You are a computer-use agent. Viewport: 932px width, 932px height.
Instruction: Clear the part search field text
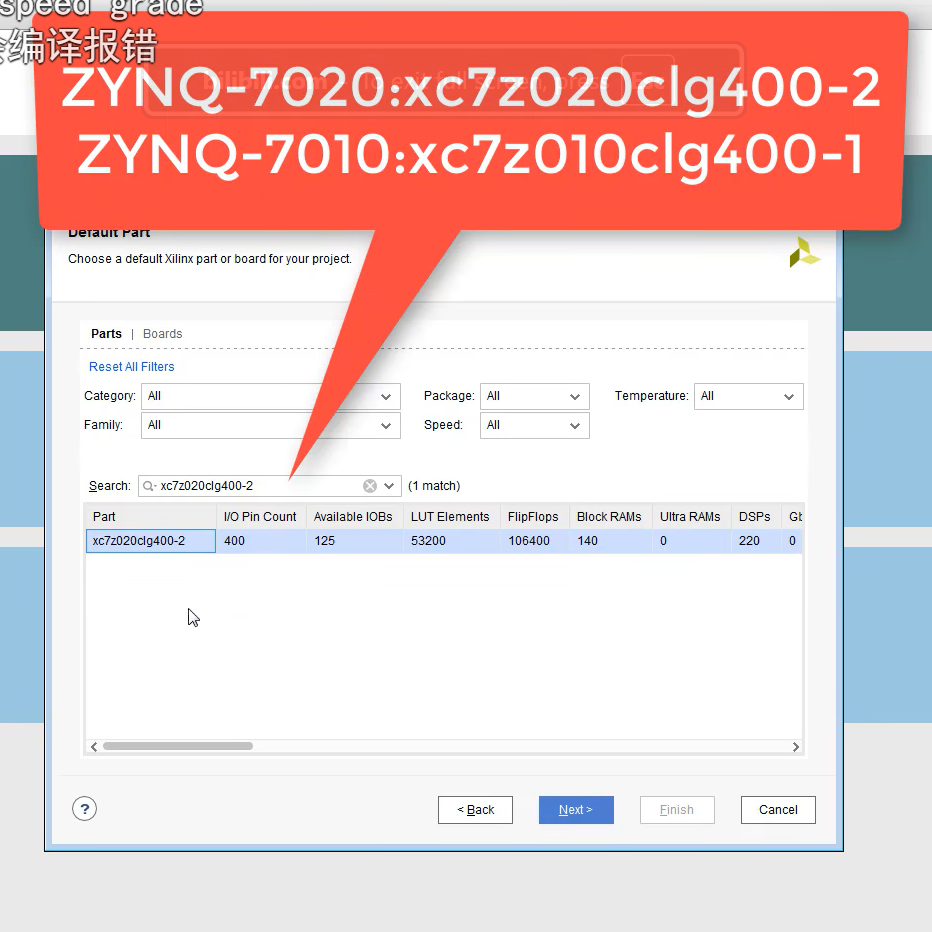[370, 486]
